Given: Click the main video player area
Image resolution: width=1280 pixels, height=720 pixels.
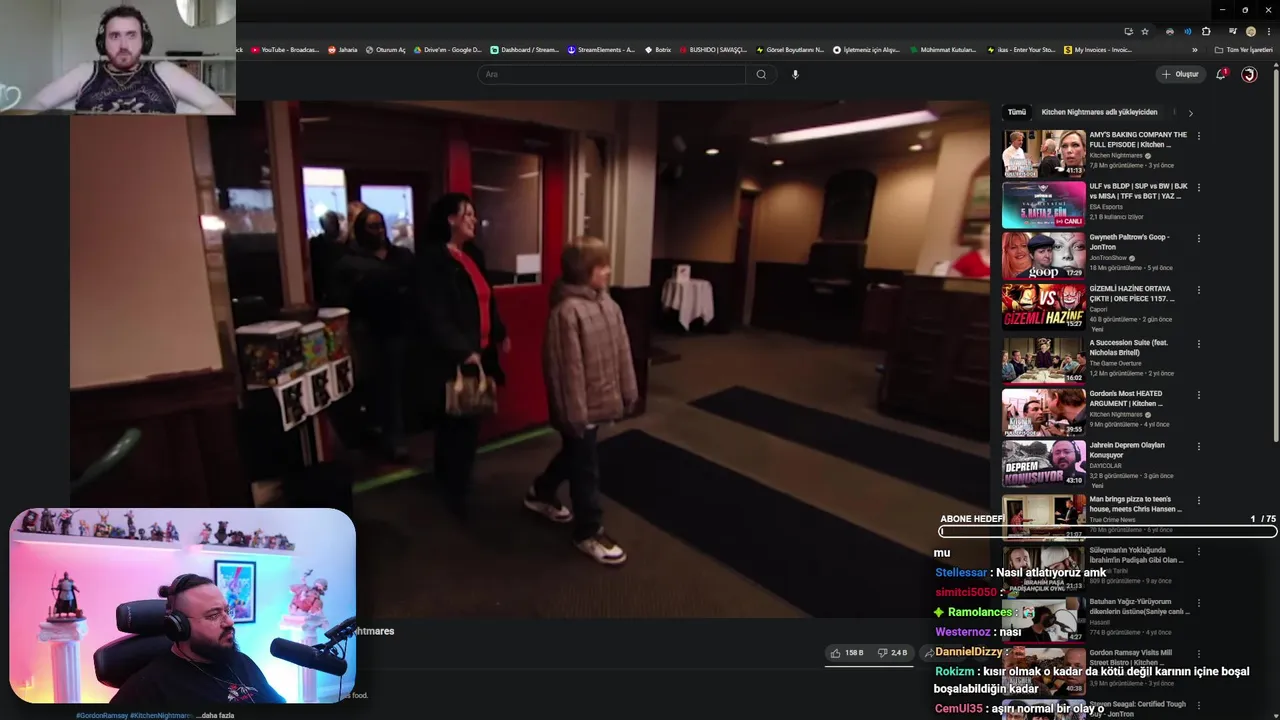Looking at the screenshot, I should click(x=529, y=359).
